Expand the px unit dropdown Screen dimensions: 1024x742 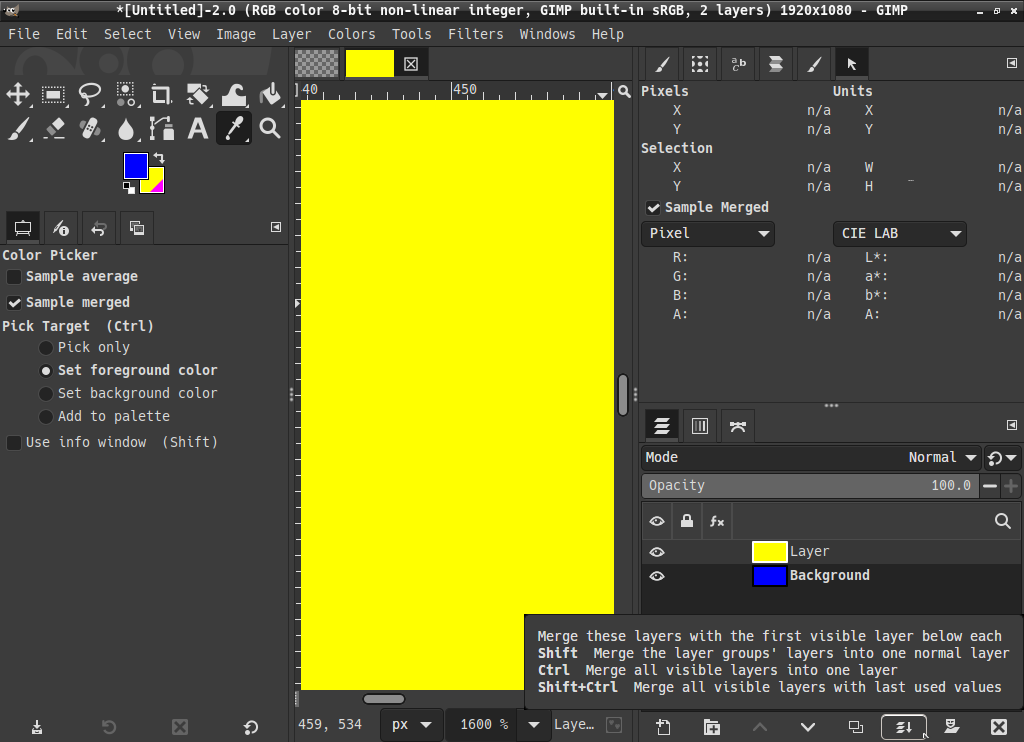[412, 724]
